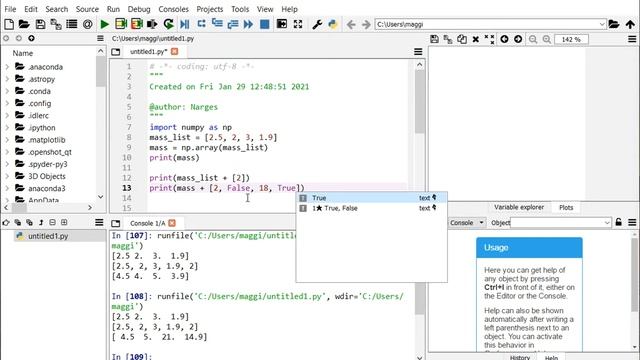Expand the .matplotlib folder
Viewport: 640px width, 360px height.
7,140
